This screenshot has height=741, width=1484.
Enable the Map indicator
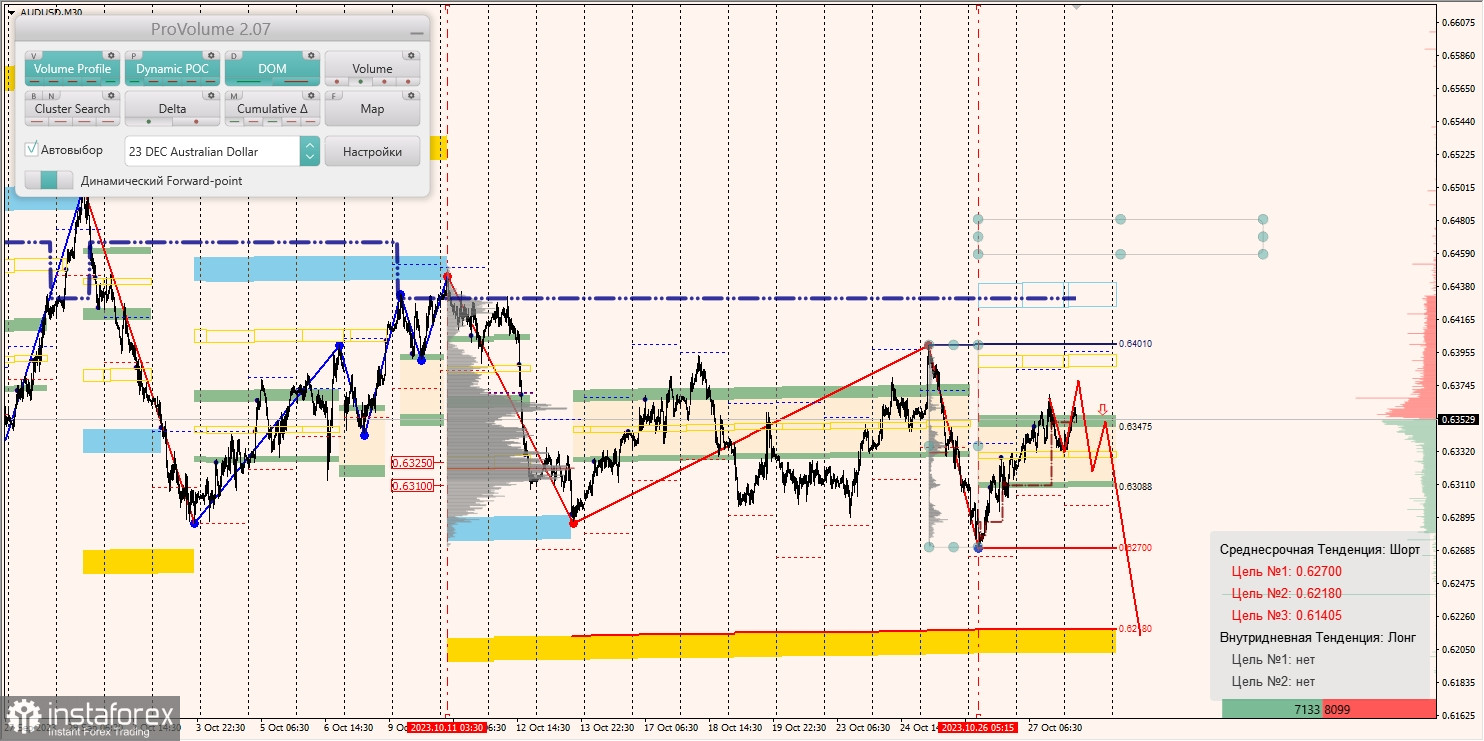[x=372, y=109]
